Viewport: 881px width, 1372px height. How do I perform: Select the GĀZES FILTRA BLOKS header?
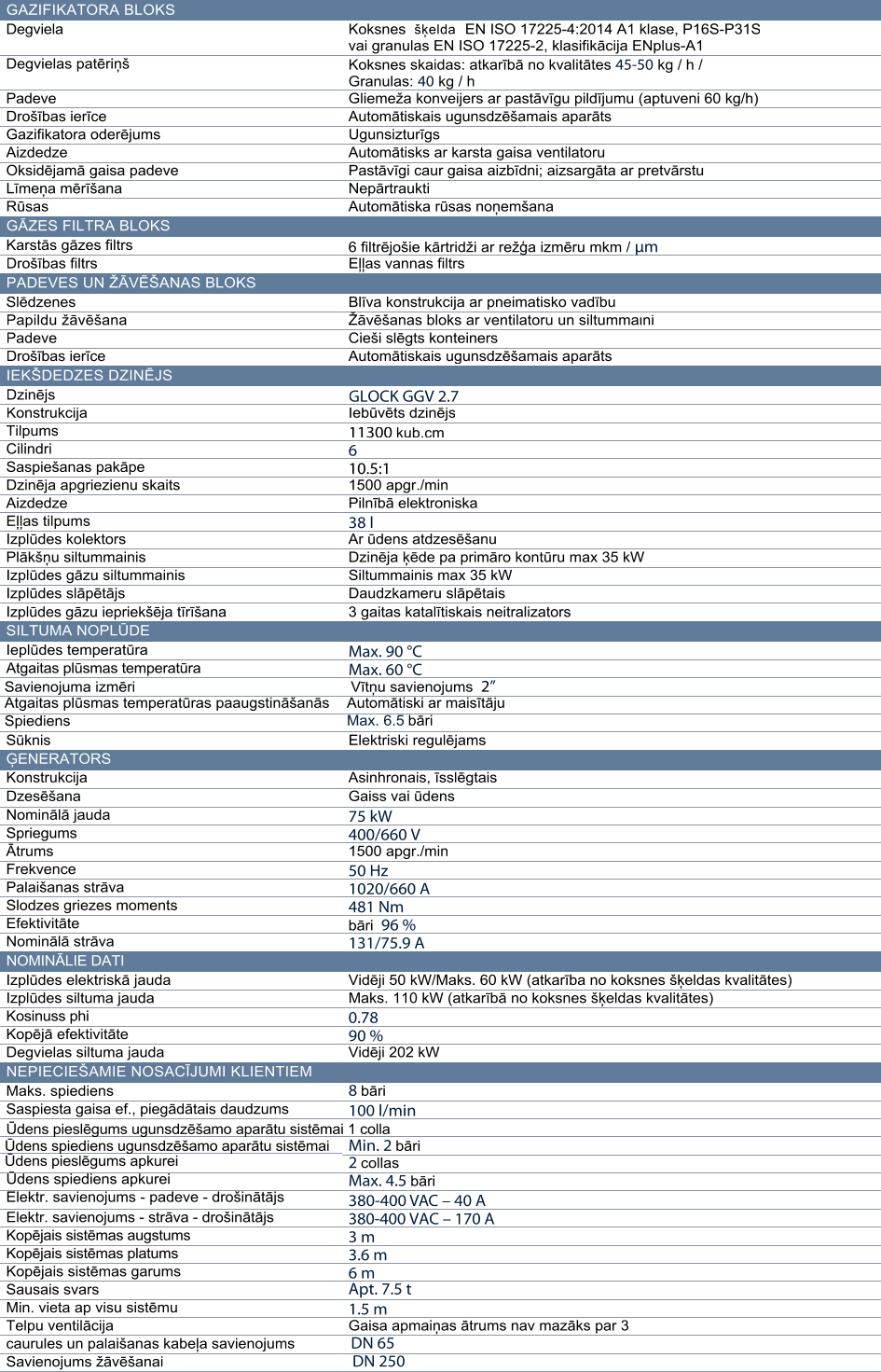(x=440, y=226)
